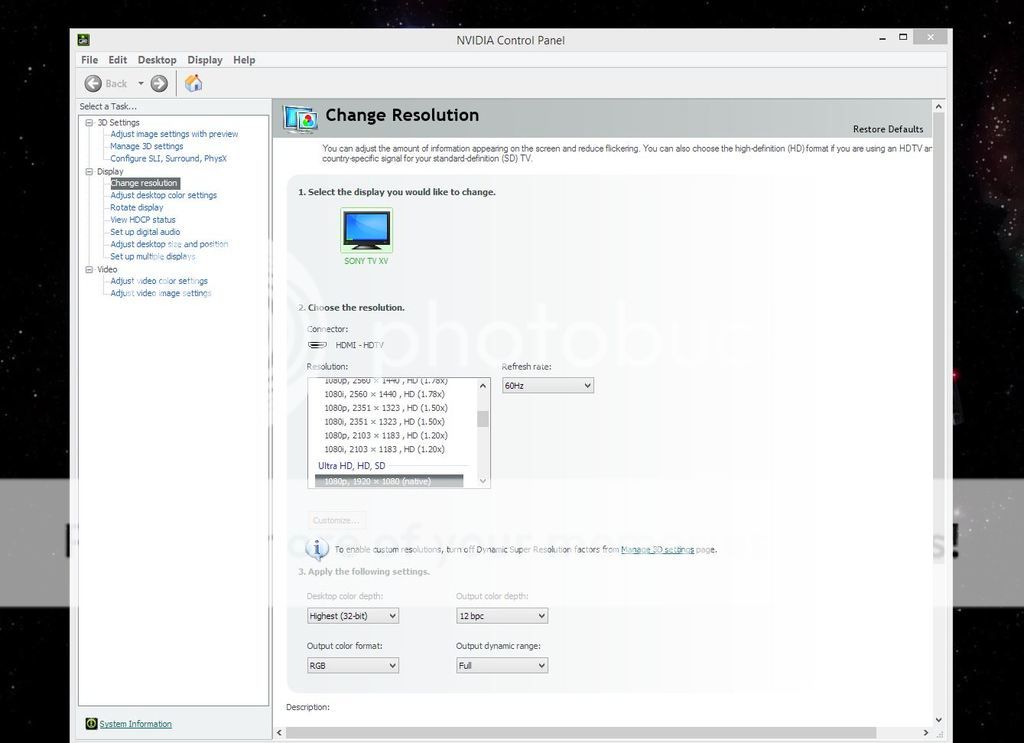The image size is (1024, 743).
Task: Collapse the Video tree node
Action: coord(89,270)
